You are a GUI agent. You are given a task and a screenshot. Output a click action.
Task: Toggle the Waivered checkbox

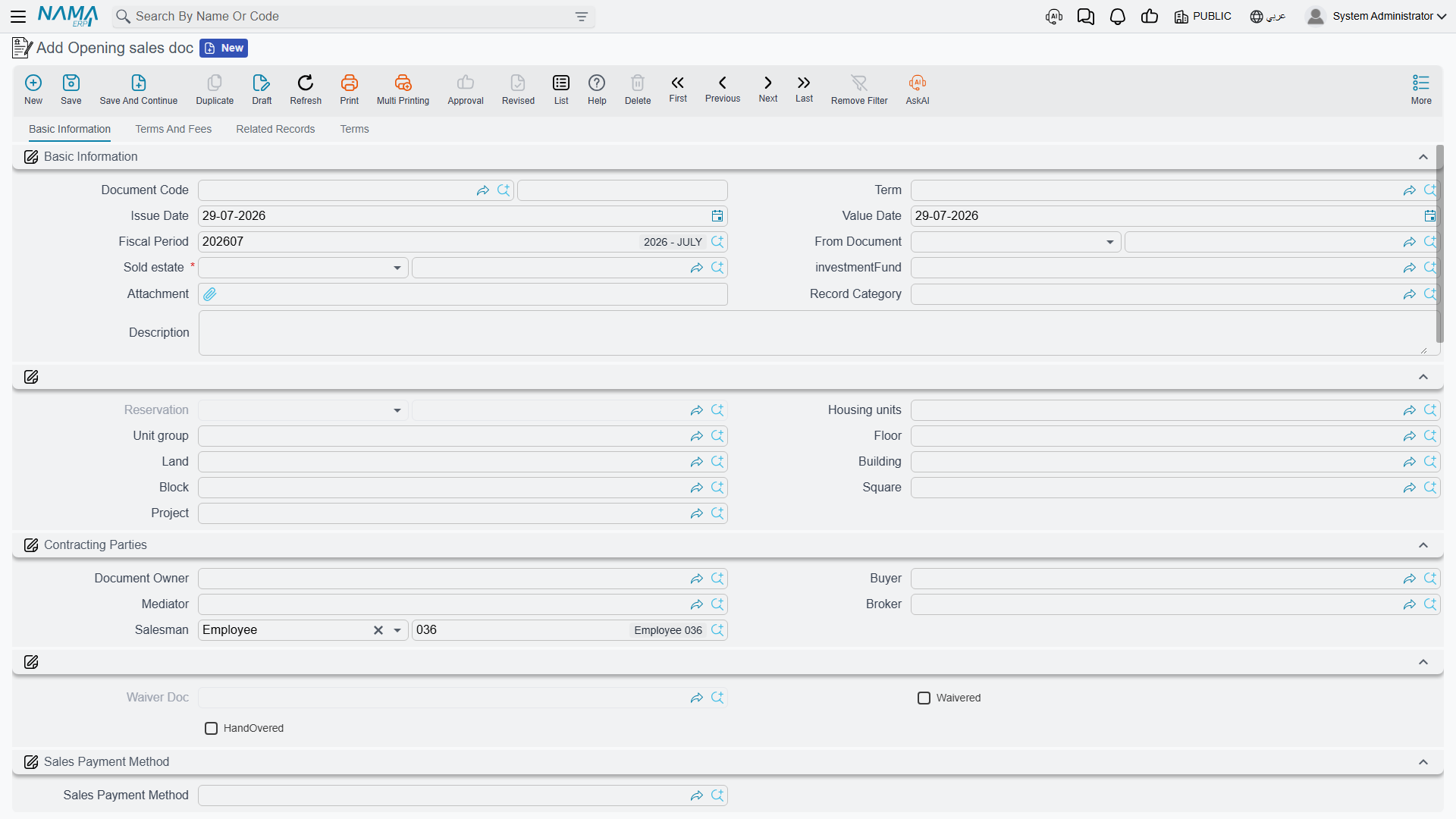coord(924,698)
